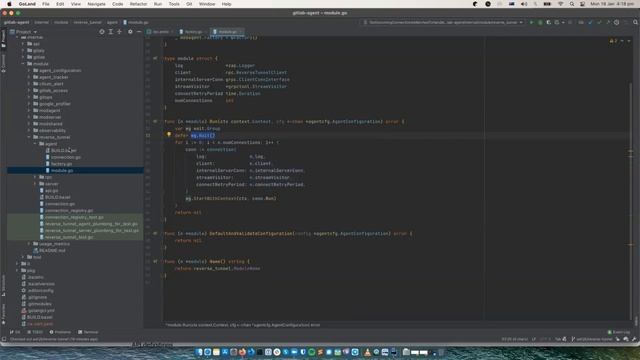
Task: Click the Expand All icon in Project panel header
Action: (x=111, y=31)
